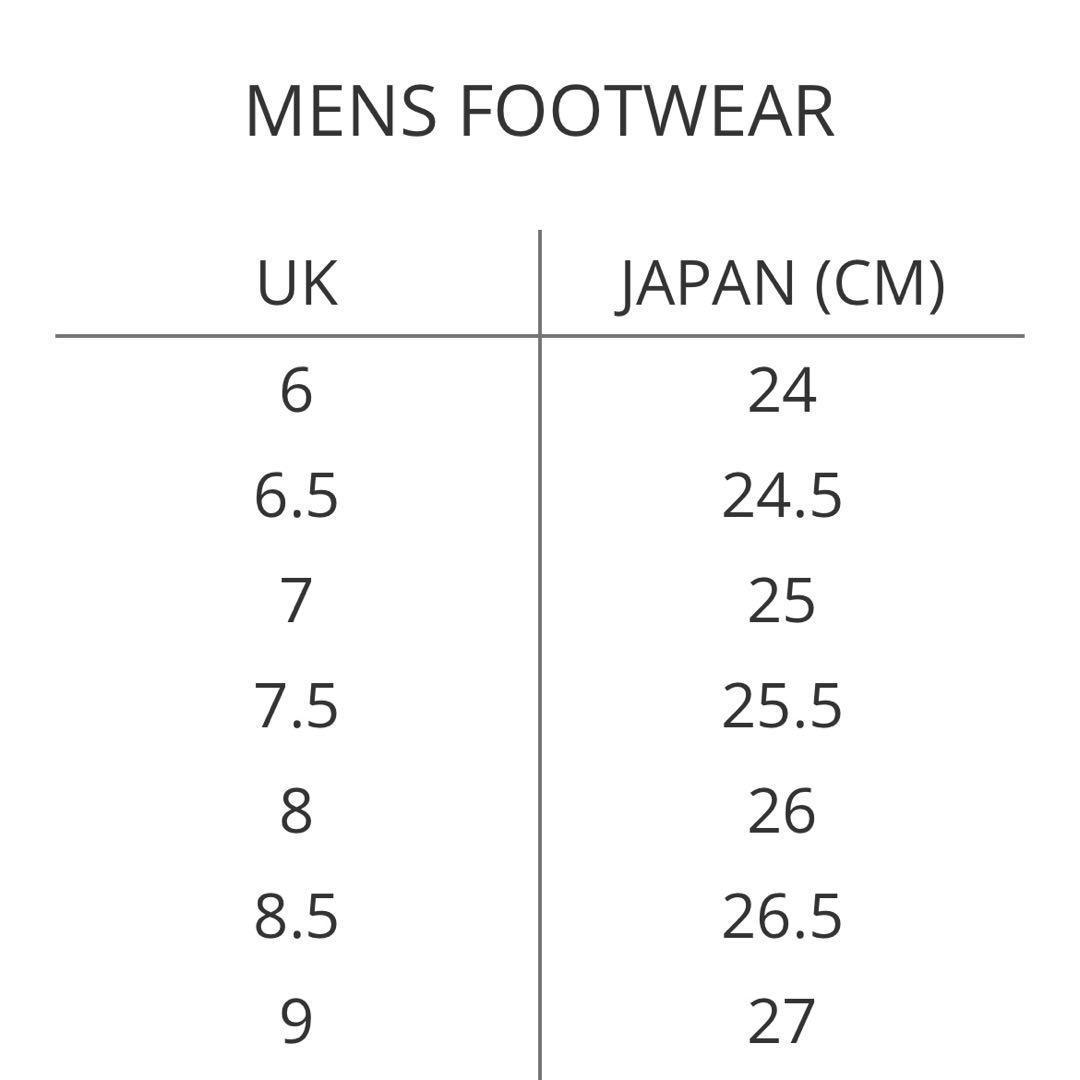The width and height of the screenshot is (1080, 1080).
Task: Click the horizontal line under headers
Action: [x=300, y=336]
